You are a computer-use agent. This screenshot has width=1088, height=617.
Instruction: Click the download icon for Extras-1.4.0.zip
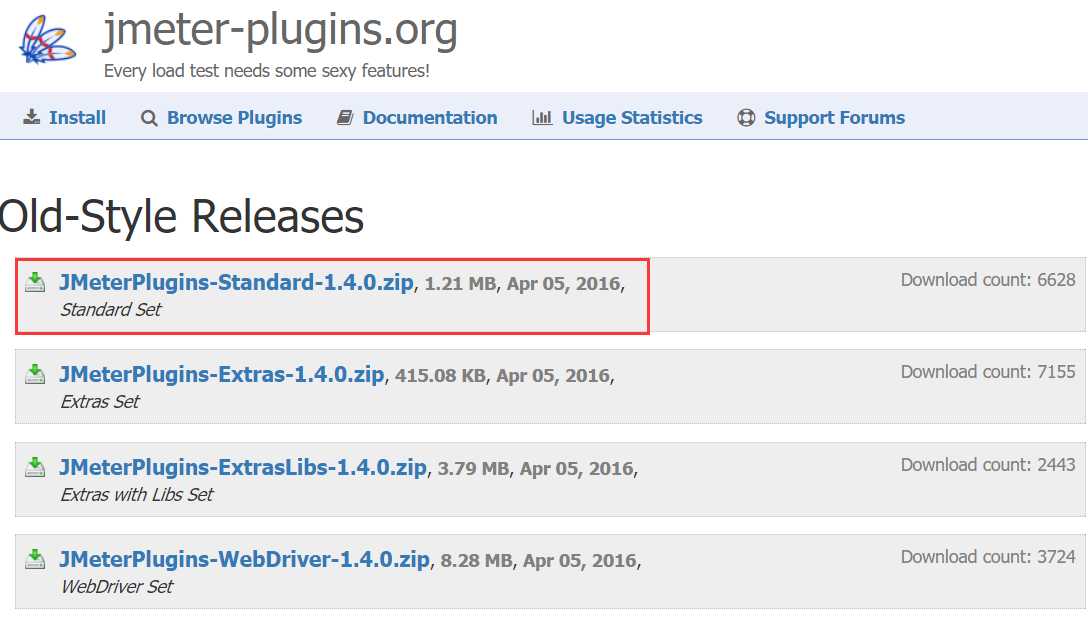35,373
